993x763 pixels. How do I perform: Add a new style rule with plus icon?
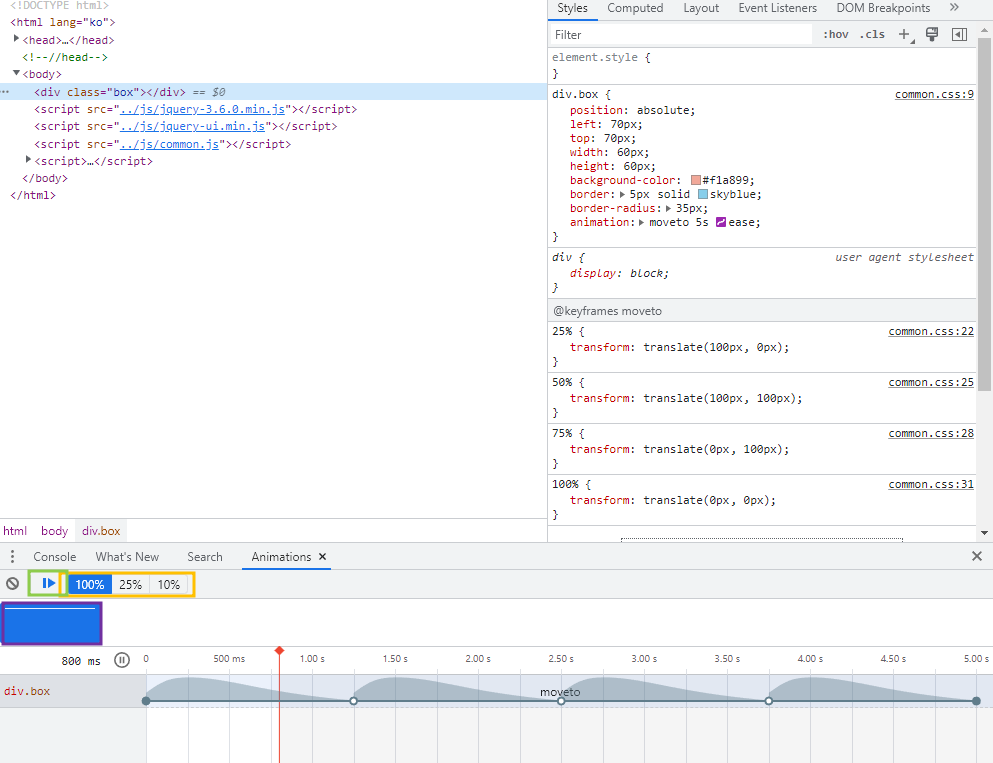904,34
